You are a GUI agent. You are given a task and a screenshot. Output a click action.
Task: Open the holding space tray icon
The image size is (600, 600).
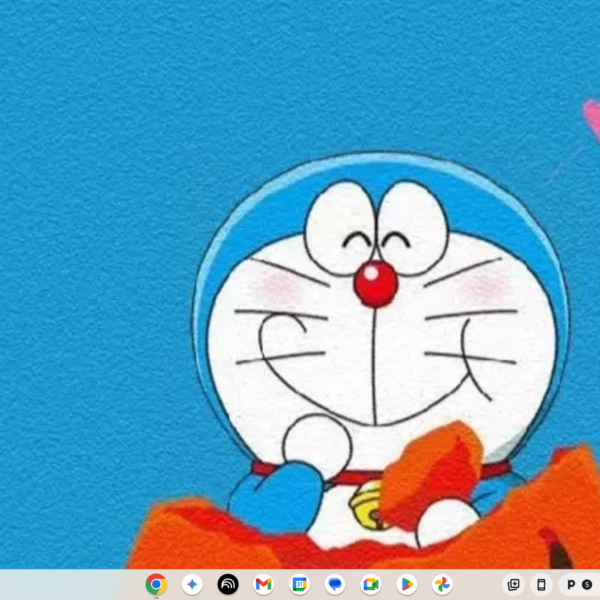tap(514, 584)
